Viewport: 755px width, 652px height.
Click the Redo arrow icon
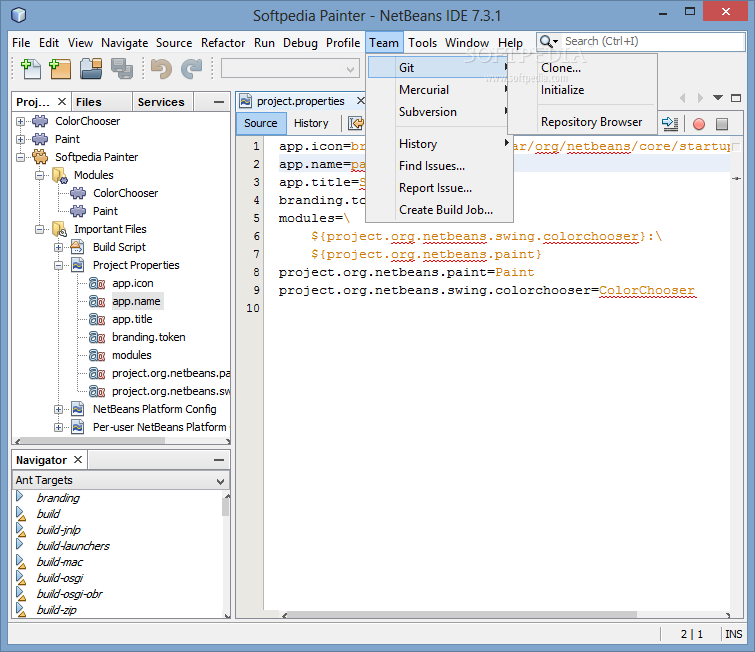tap(192, 68)
